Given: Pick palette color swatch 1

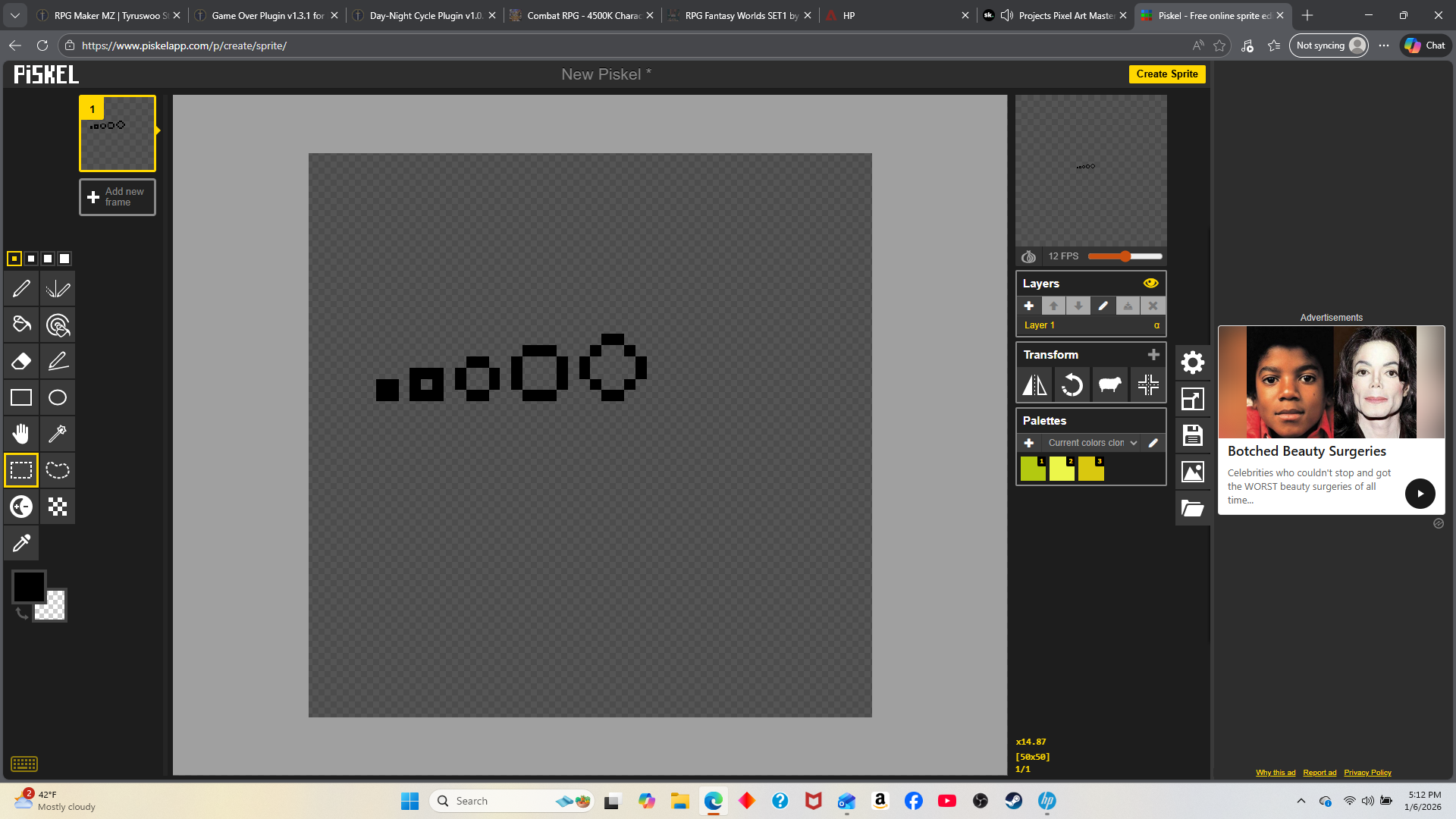Looking at the screenshot, I should (x=1033, y=469).
